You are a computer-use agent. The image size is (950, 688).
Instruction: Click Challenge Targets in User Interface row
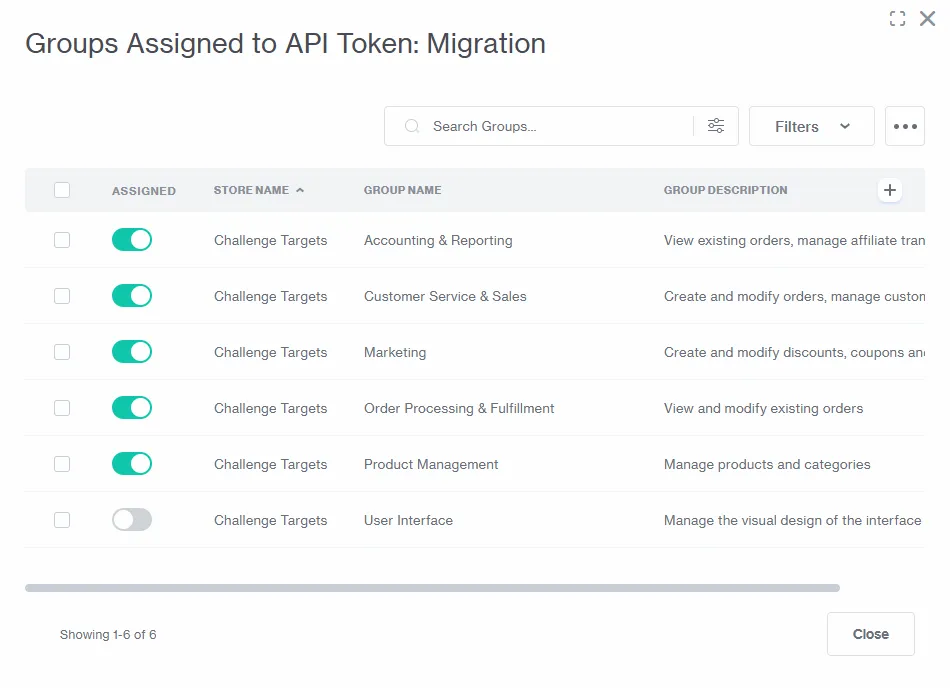tap(270, 520)
